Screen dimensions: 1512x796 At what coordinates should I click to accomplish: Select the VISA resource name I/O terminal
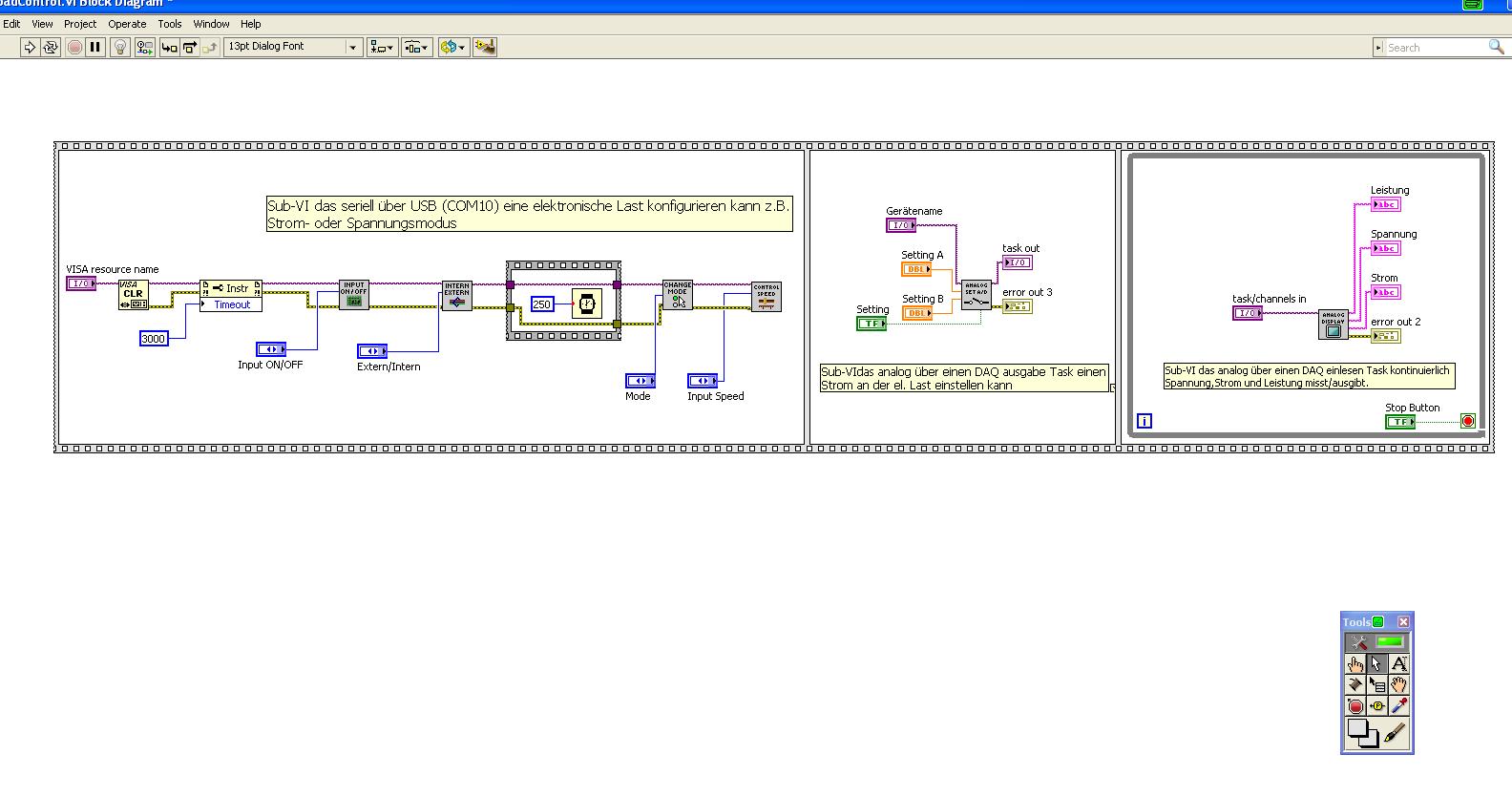pyautogui.click(x=81, y=283)
